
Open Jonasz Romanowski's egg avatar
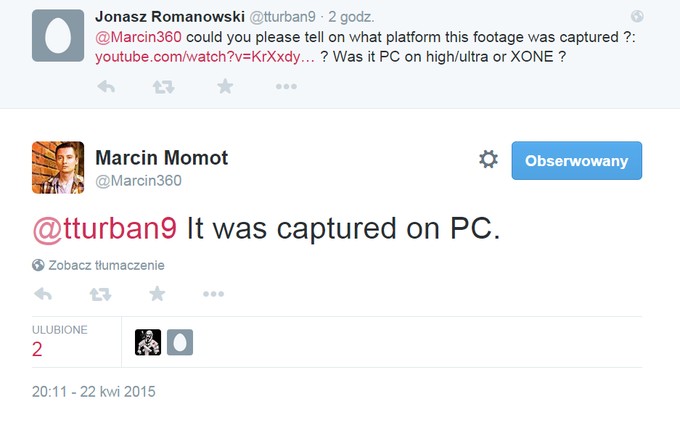57,36
